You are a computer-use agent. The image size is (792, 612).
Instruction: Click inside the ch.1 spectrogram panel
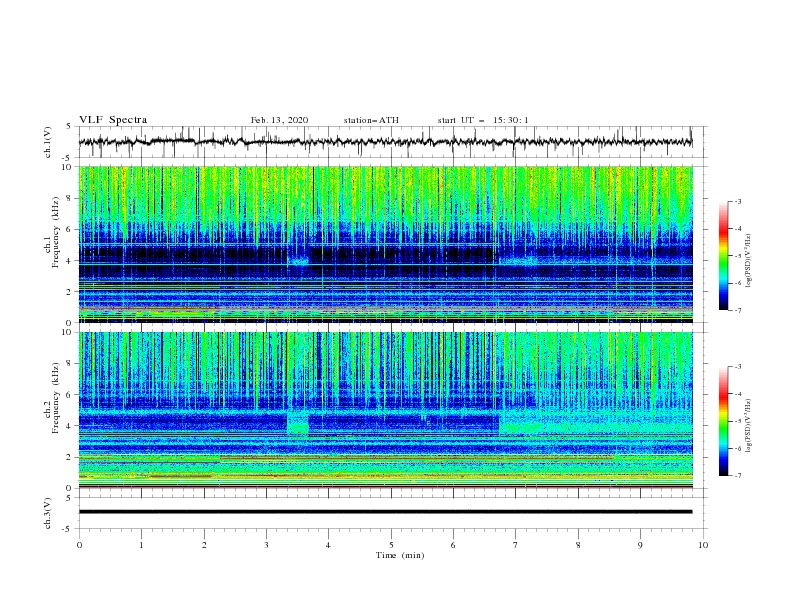pyautogui.click(x=385, y=244)
